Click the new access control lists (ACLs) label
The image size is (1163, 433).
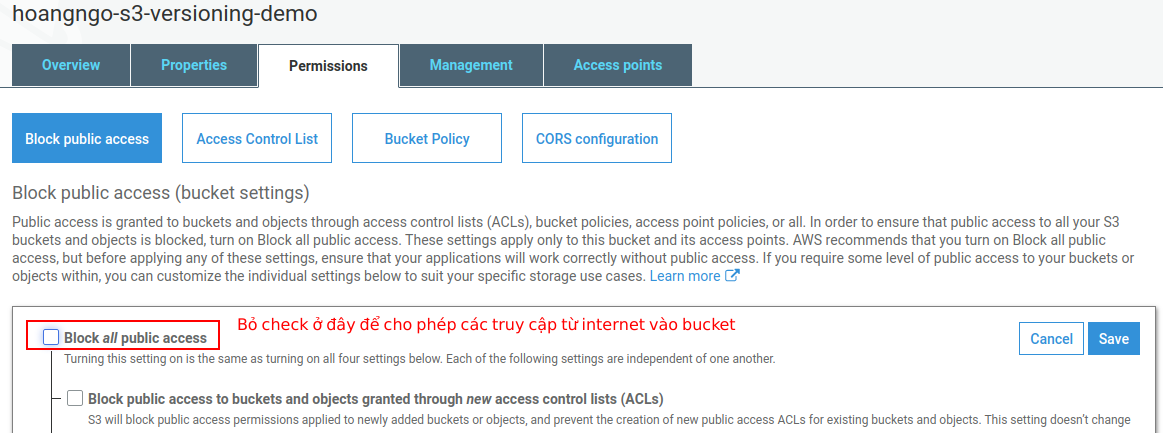(376, 399)
